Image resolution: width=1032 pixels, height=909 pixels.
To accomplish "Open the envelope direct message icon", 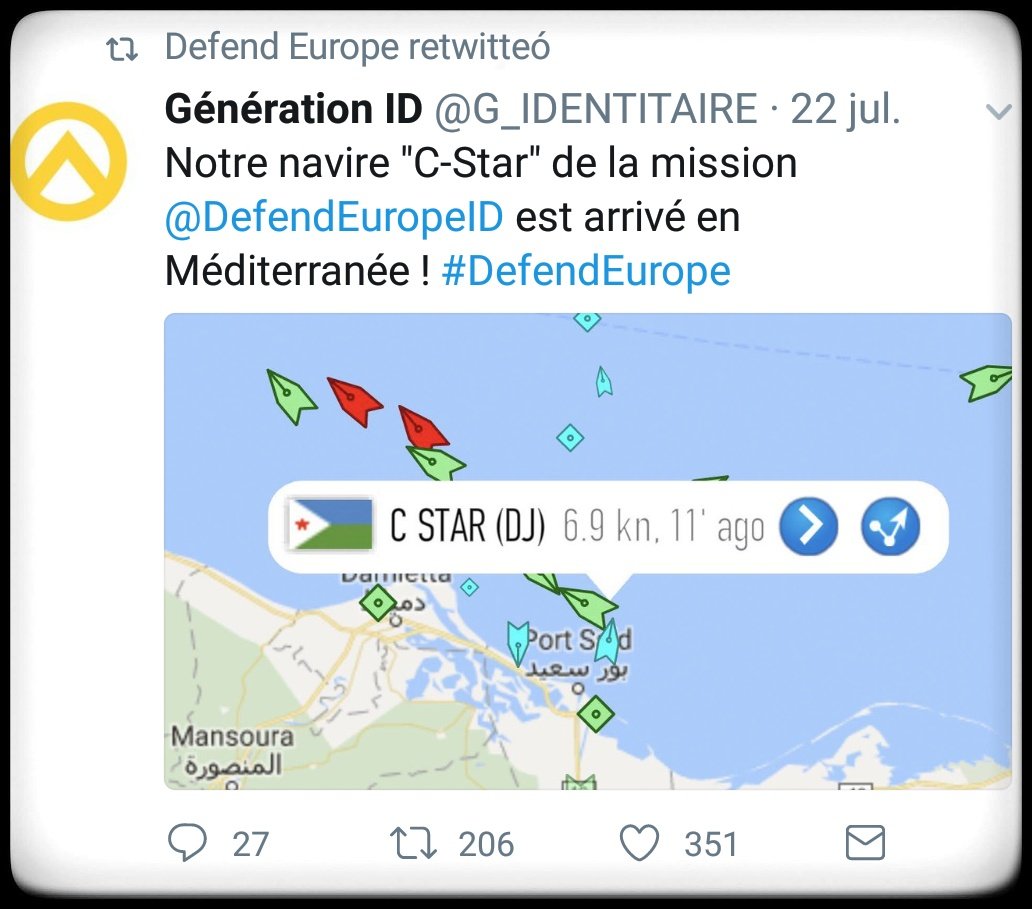I will [x=865, y=843].
